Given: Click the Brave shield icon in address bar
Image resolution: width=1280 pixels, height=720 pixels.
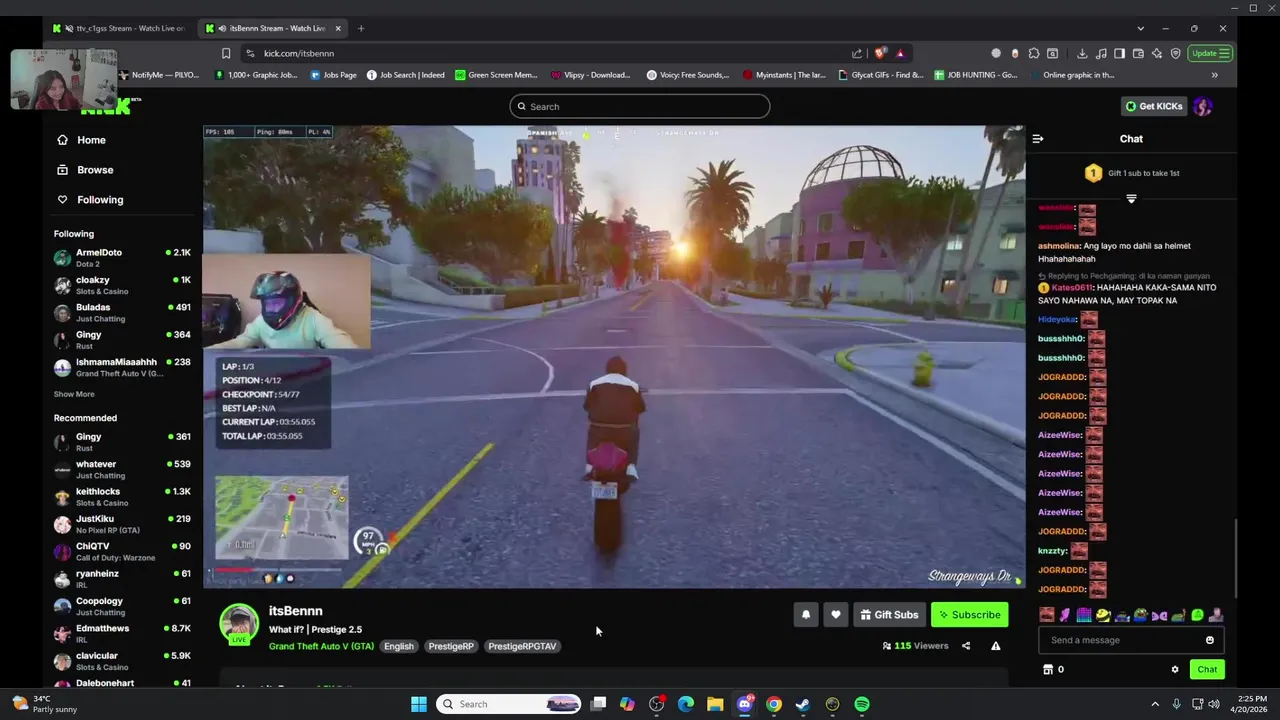Looking at the screenshot, I should (880, 53).
